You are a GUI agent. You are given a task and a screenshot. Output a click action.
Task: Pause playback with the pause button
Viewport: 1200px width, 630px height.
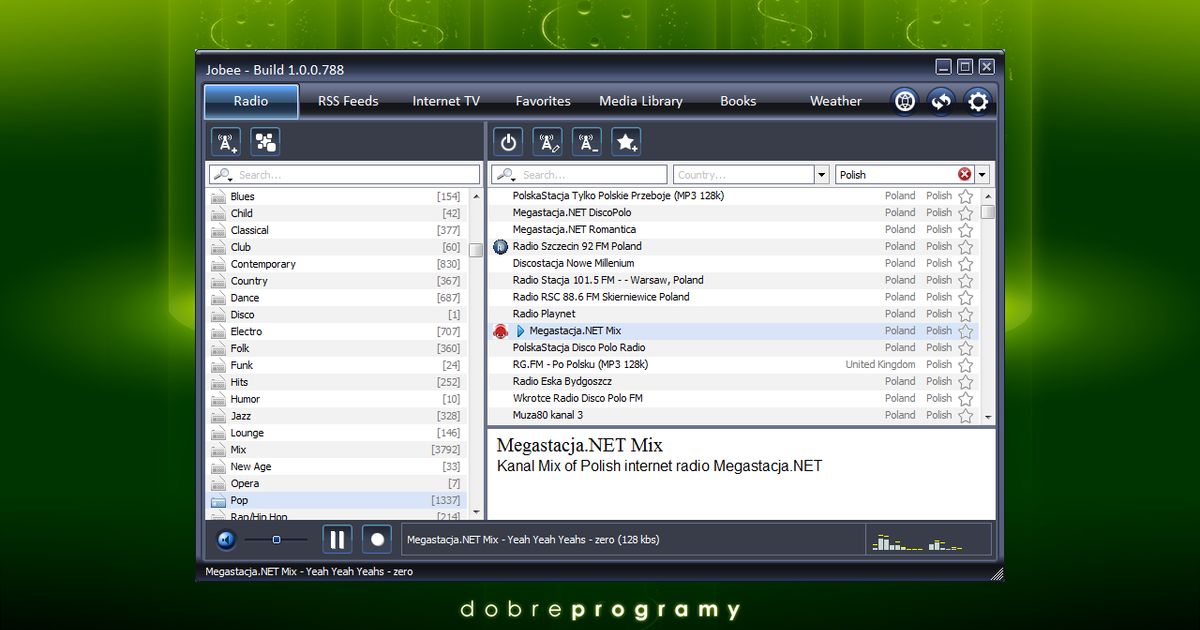337,540
